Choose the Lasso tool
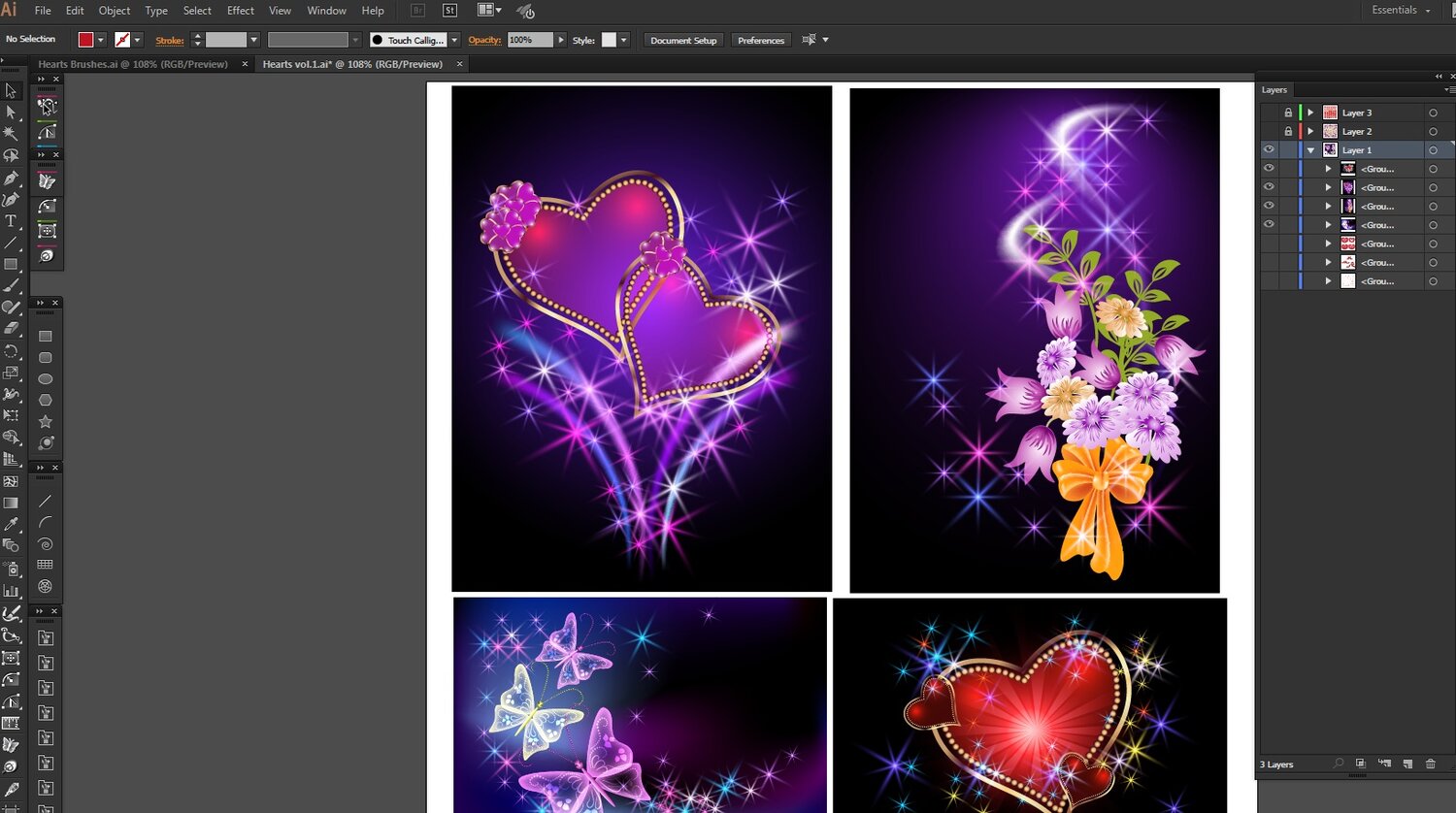Viewport: 1456px width, 813px height. click(11, 155)
